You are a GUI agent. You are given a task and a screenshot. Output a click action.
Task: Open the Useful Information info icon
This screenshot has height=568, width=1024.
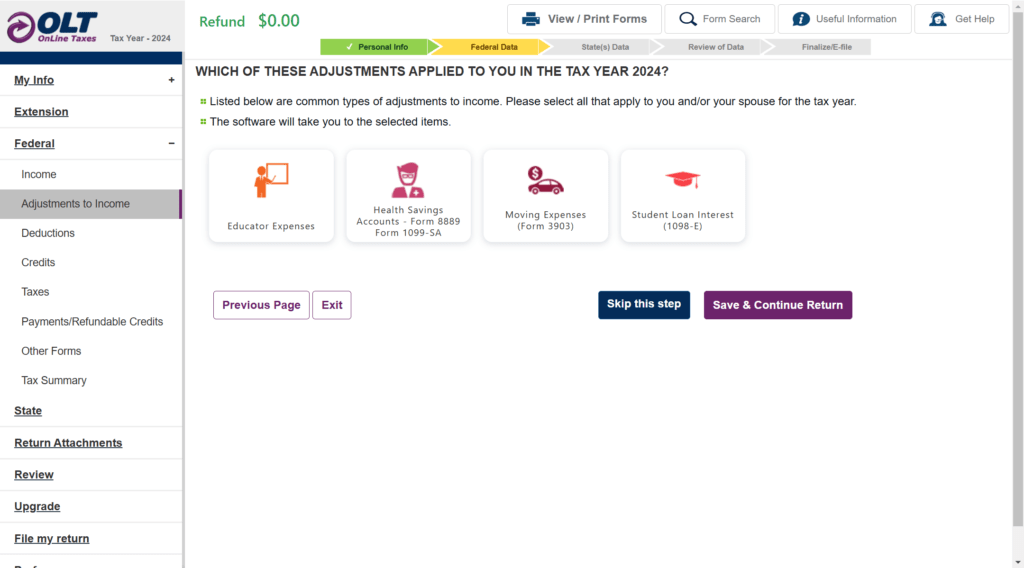[801, 19]
